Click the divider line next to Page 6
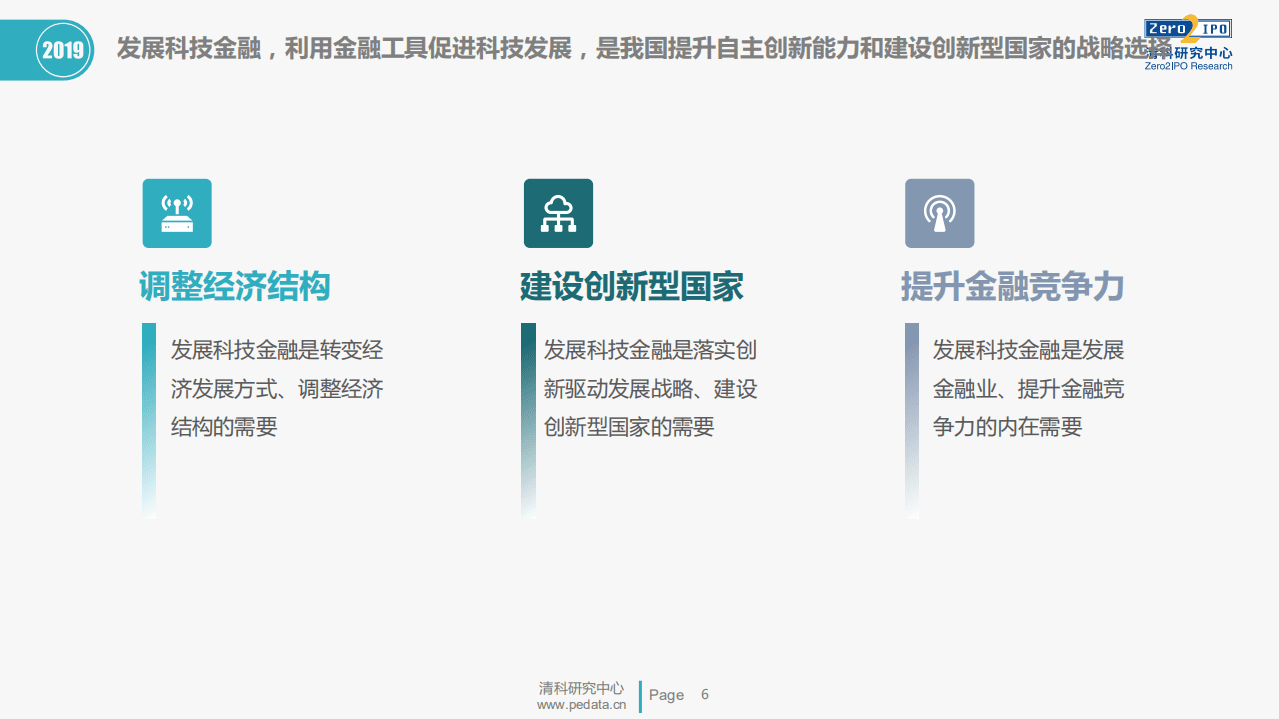This screenshot has height=719, width=1279. coord(639,695)
